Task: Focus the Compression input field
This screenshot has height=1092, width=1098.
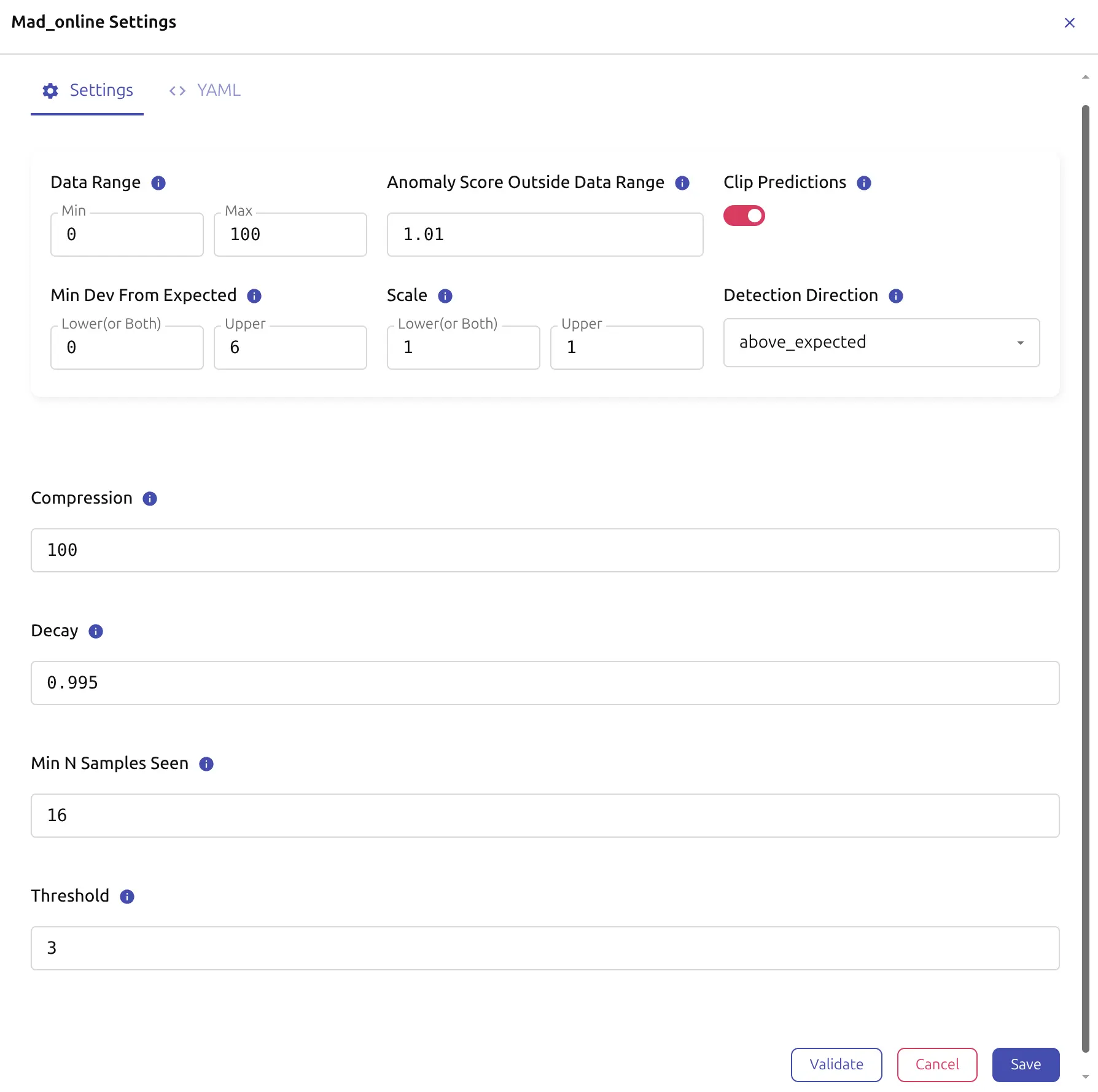Action: pyautogui.click(x=545, y=550)
